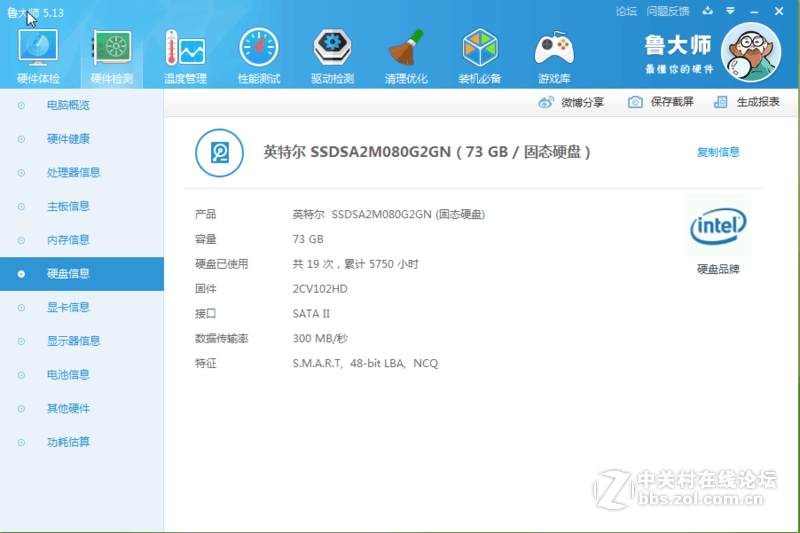The height and width of the screenshot is (533, 800).
Task: Click the camera screenshot icon
Action: pos(635,102)
